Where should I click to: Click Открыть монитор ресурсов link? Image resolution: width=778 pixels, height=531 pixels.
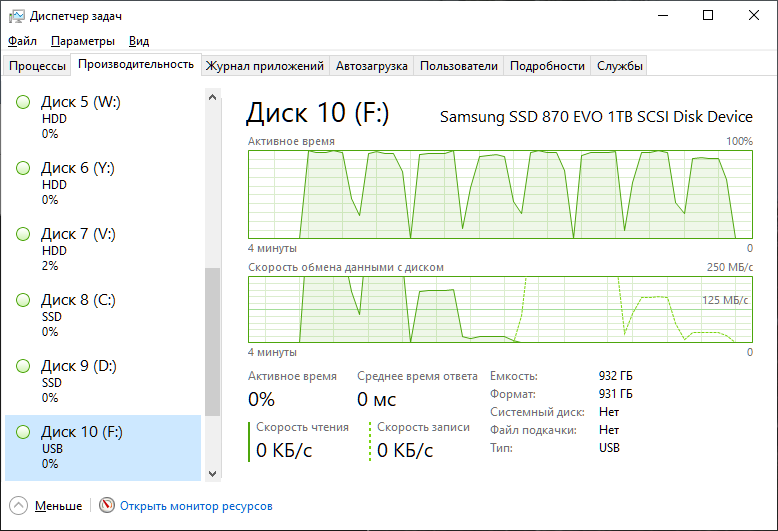click(196, 506)
